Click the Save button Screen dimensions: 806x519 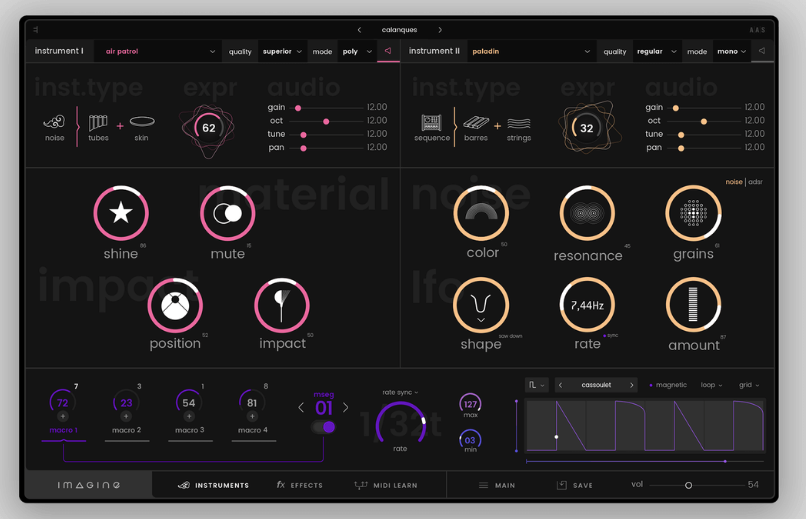click(575, 485)
